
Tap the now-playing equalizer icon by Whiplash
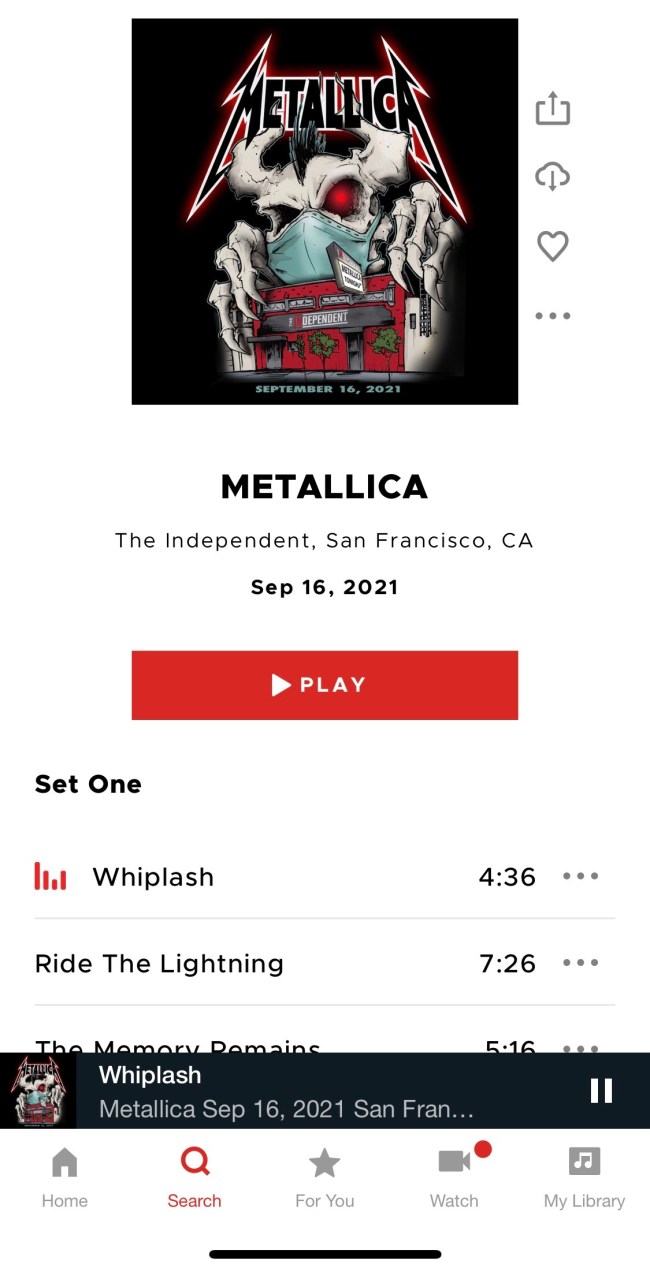pyautogui.click(x=50, y=877)
